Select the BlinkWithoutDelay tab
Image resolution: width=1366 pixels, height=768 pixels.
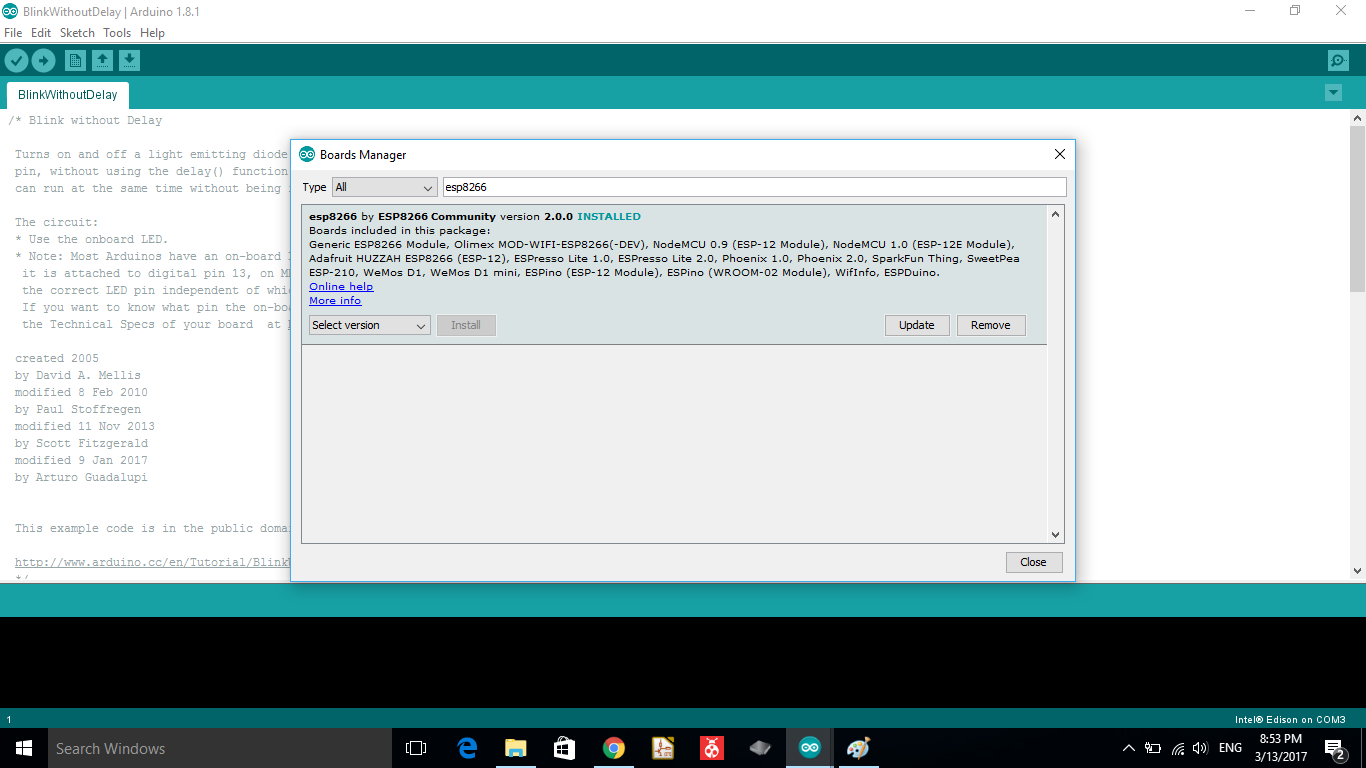click(x=68, y=95)
